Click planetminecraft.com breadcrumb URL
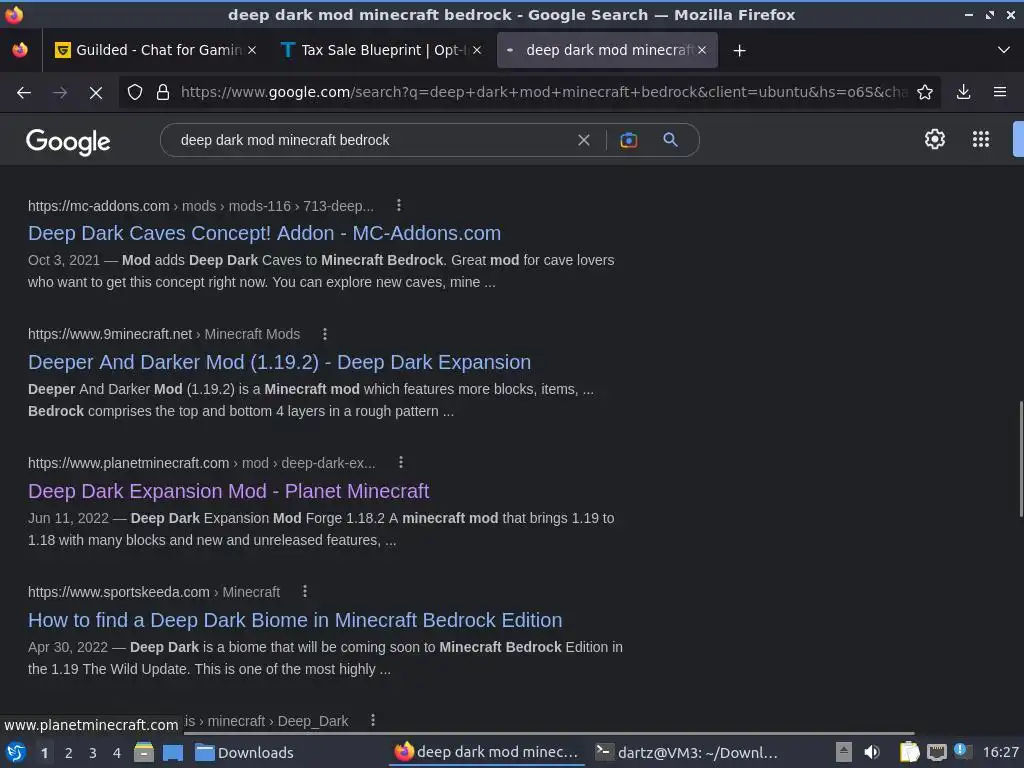The image size is (1024, 768). point(202,462)
